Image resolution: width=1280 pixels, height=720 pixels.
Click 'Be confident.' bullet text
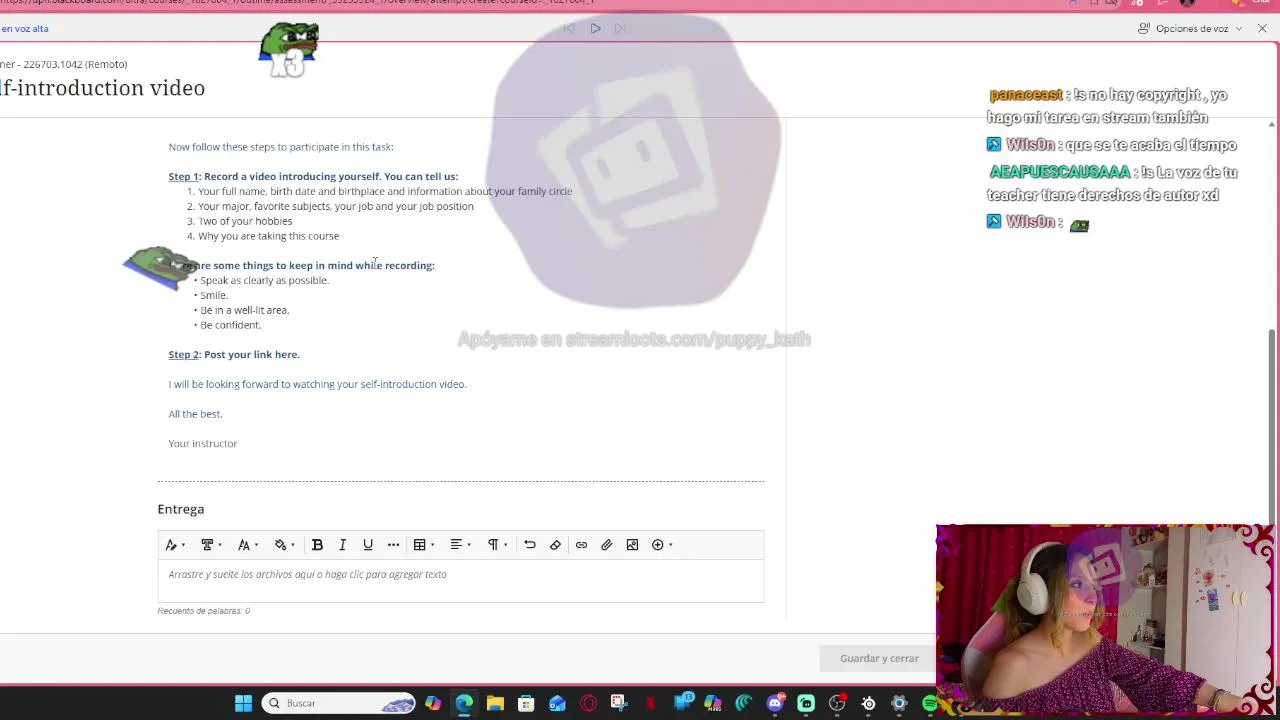coord(230,325)
